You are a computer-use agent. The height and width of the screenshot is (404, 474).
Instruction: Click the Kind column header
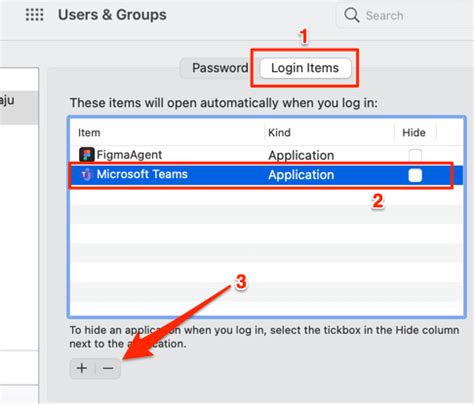coord(279,133)
